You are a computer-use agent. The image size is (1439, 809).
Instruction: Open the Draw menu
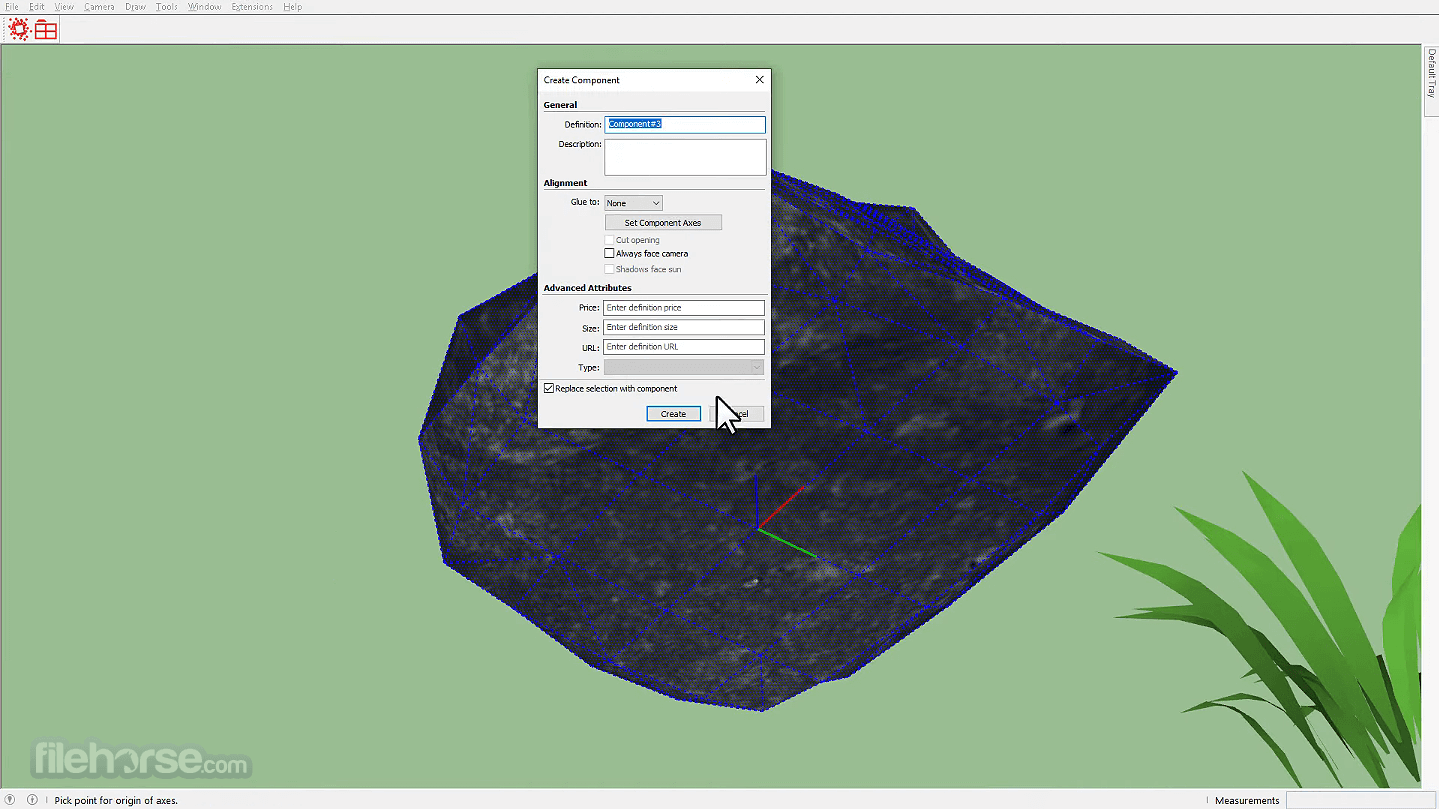(x=136, y=7)
